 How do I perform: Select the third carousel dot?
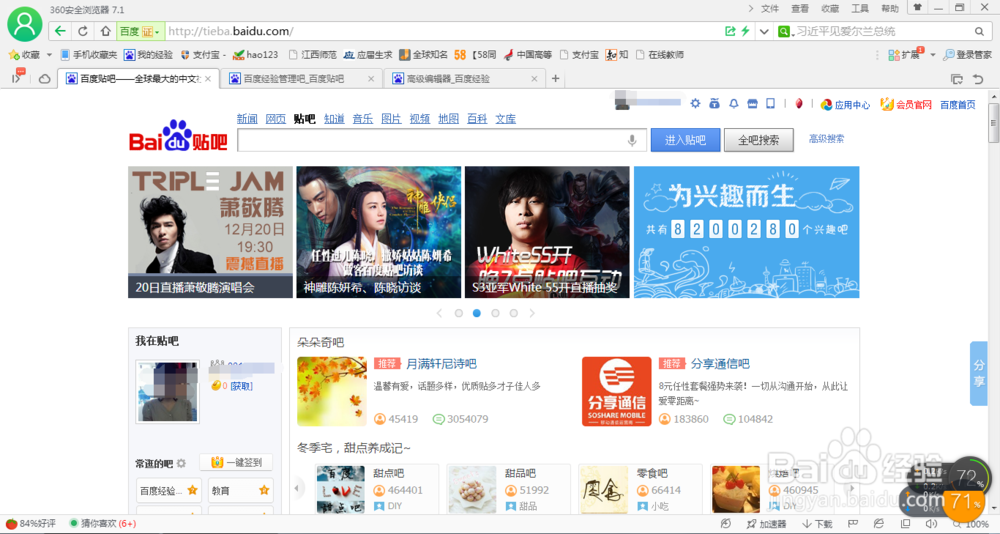pos(495,313)
